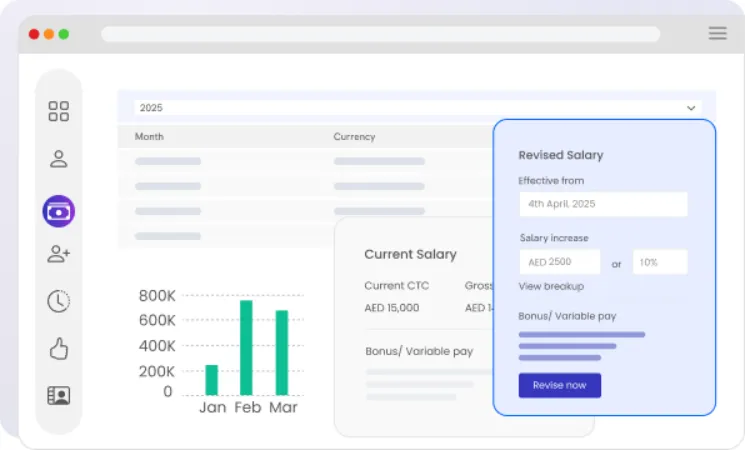The image size is (745, 450).
Task: Focus the Effective from date field
Action: click(603, 204)
